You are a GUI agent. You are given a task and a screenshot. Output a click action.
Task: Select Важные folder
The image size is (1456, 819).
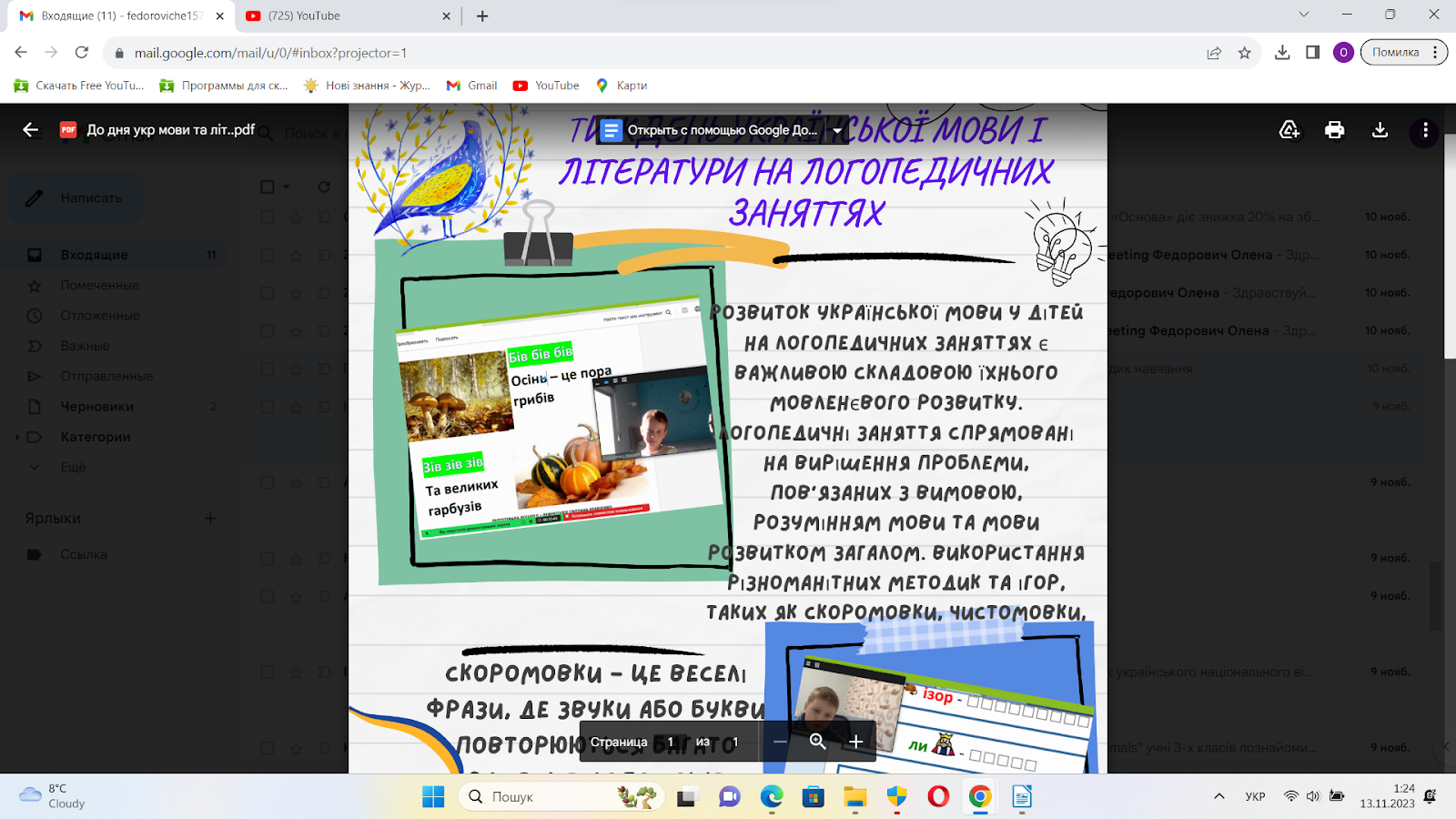[x=114, y=346]
